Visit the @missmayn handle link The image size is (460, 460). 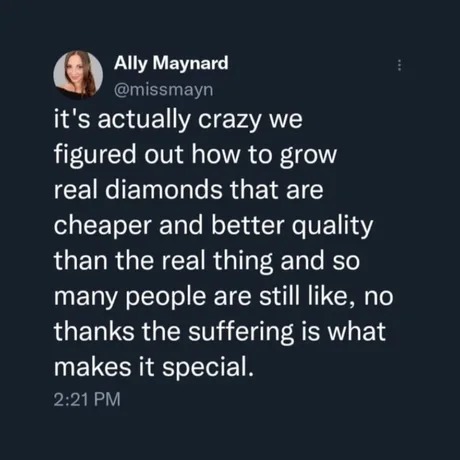click(x=163, y=90)
